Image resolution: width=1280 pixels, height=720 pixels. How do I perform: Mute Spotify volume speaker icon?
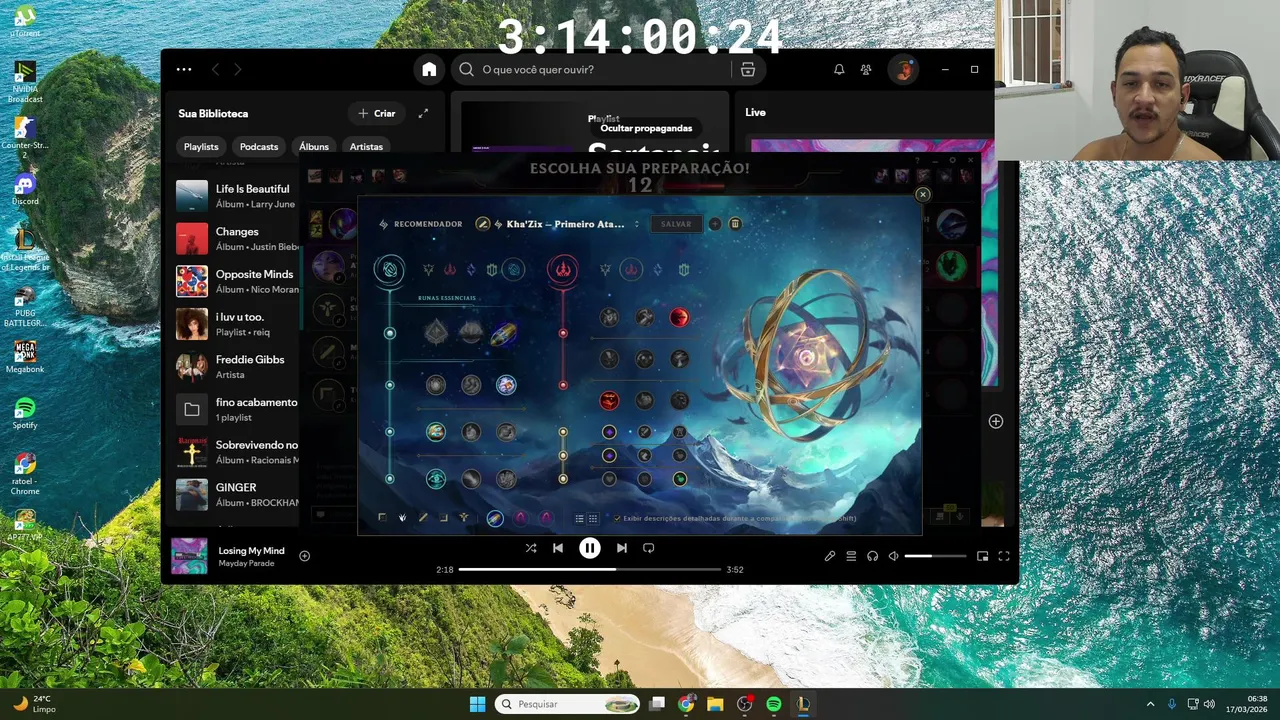point(893,556)
